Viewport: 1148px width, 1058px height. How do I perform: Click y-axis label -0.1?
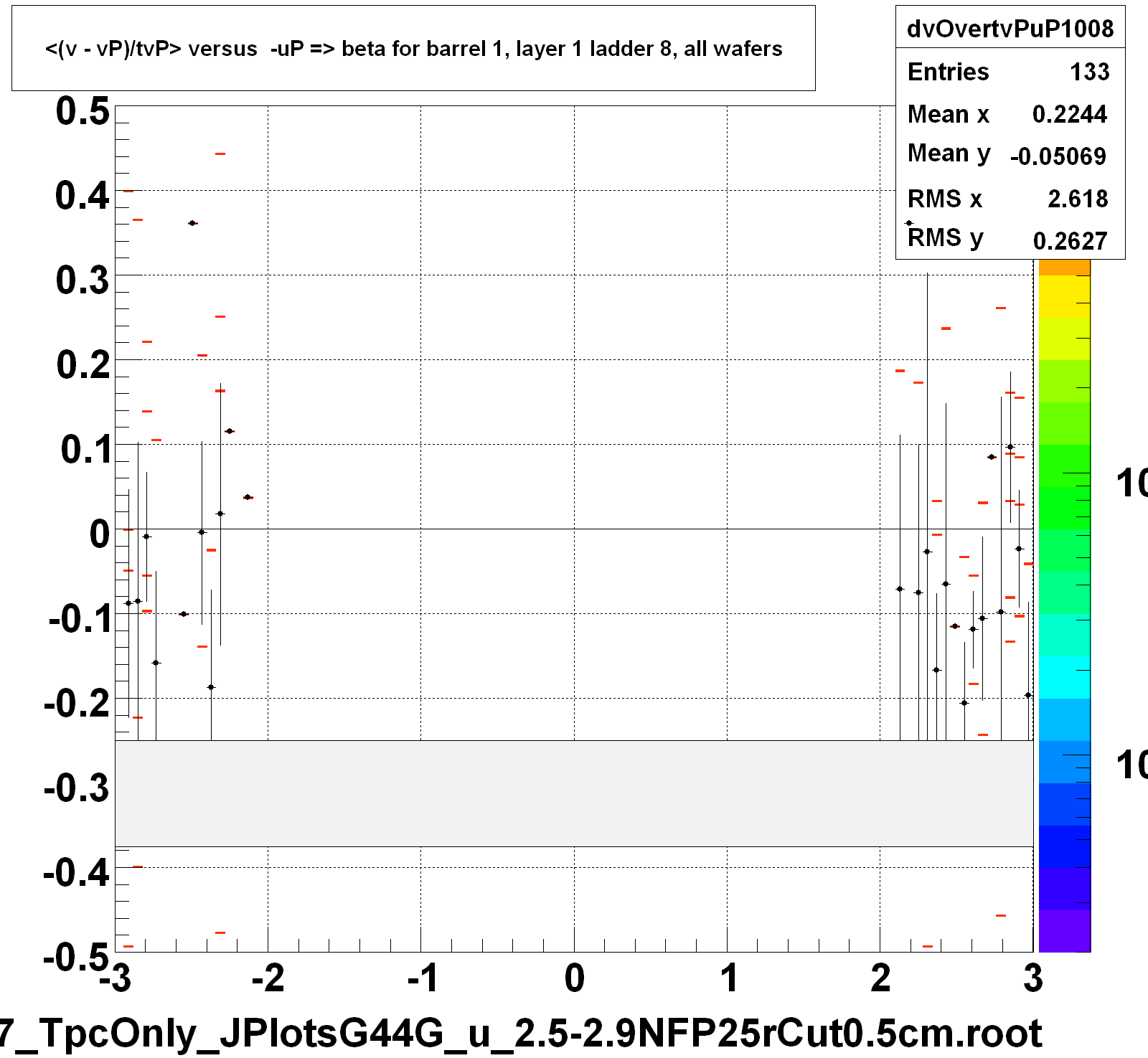(80, 619)
